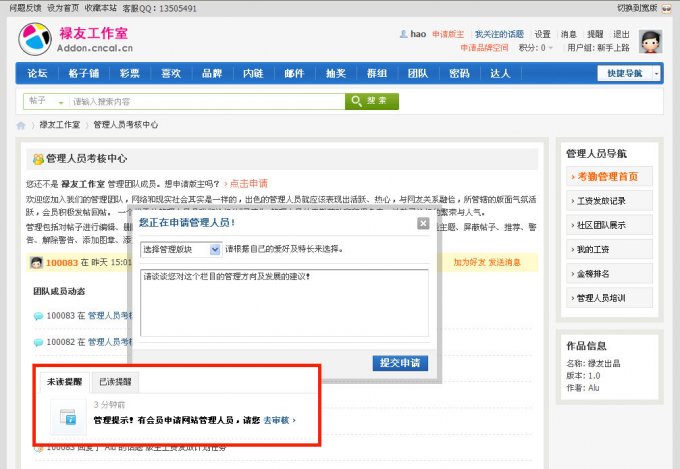Open 金榜排名 in sidebar
680x469 pixels.
609,274
